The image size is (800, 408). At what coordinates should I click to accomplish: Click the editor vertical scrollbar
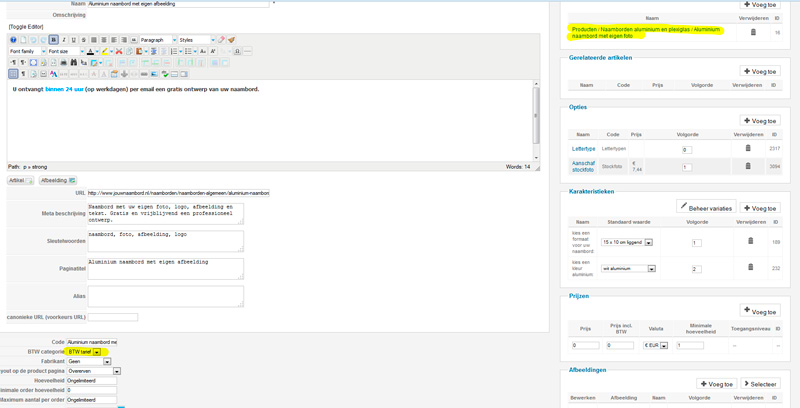(536, 120)
